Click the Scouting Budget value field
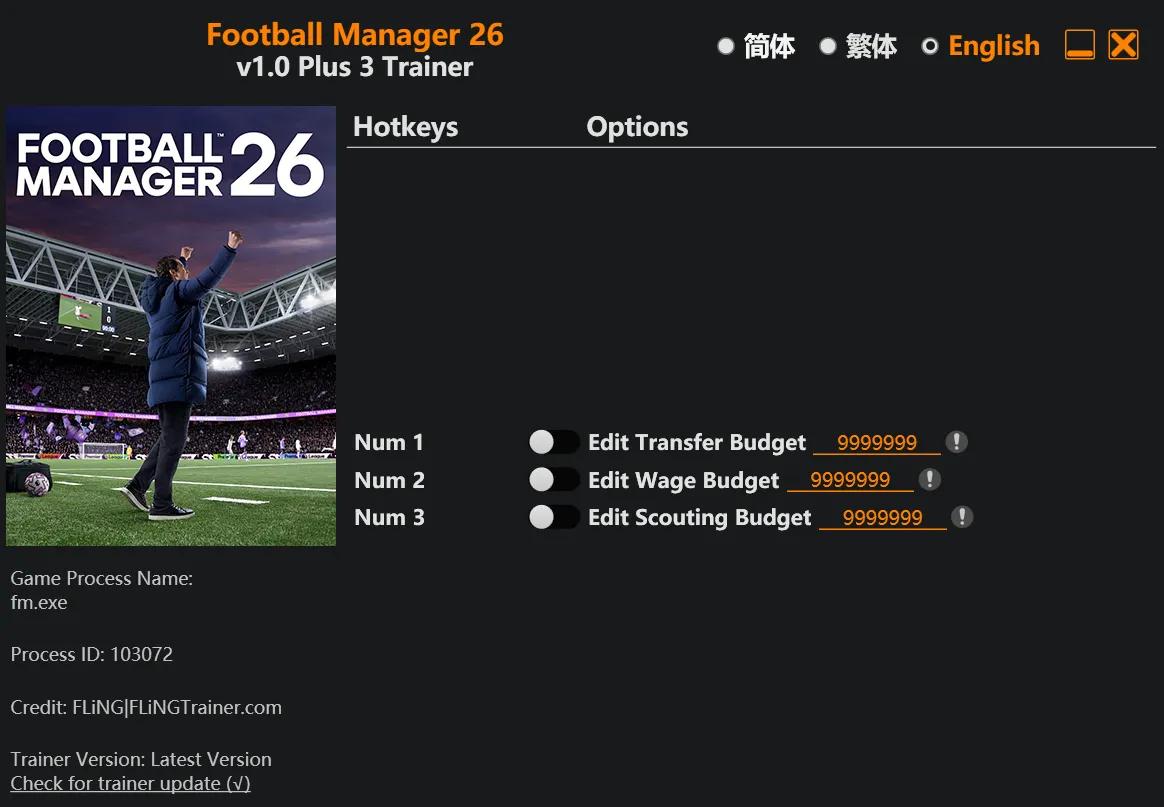The height and width of the screenshot is (807, 1164). click(x=882, y=518)
